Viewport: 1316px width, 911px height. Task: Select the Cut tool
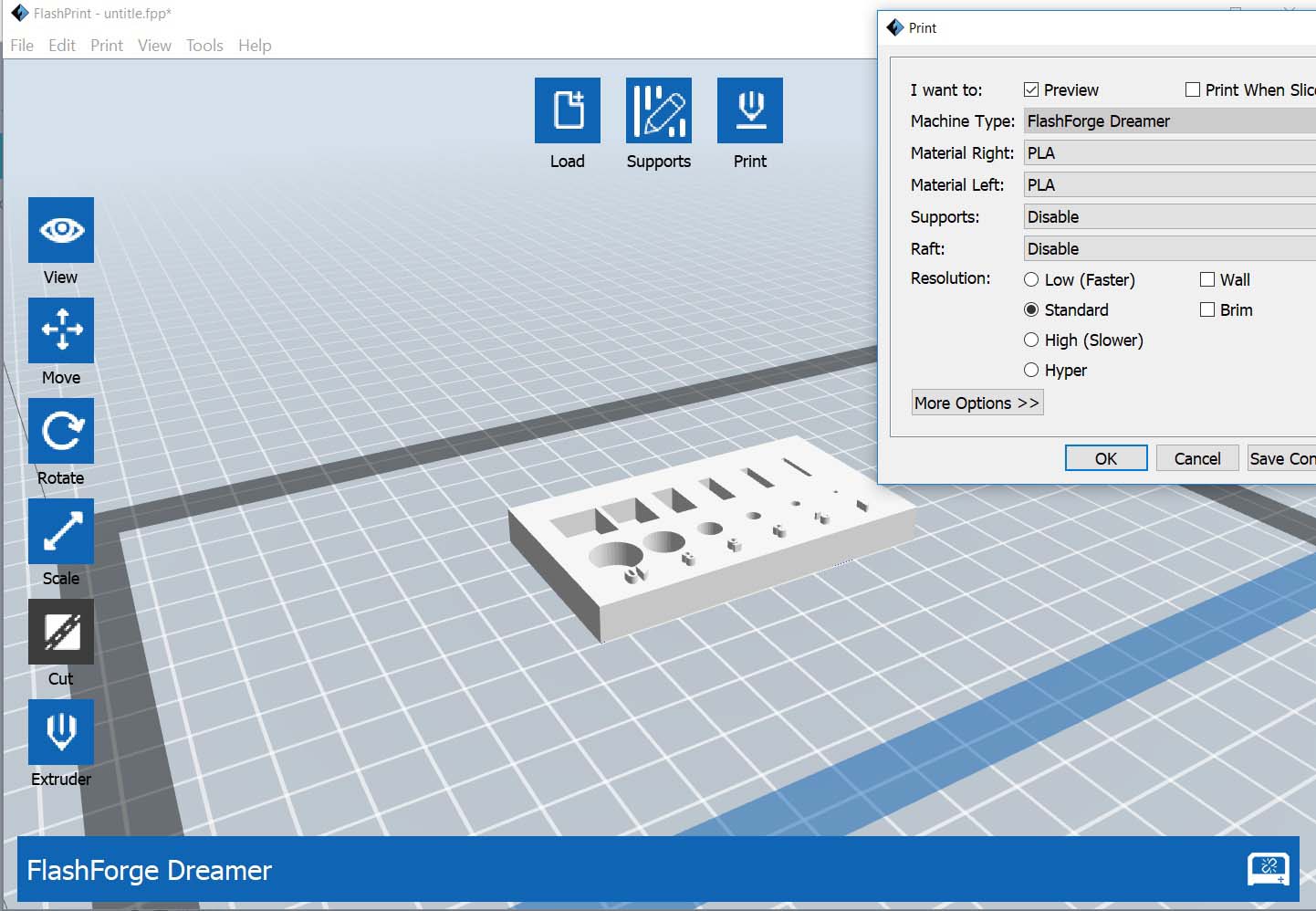(x=61, y=632)
